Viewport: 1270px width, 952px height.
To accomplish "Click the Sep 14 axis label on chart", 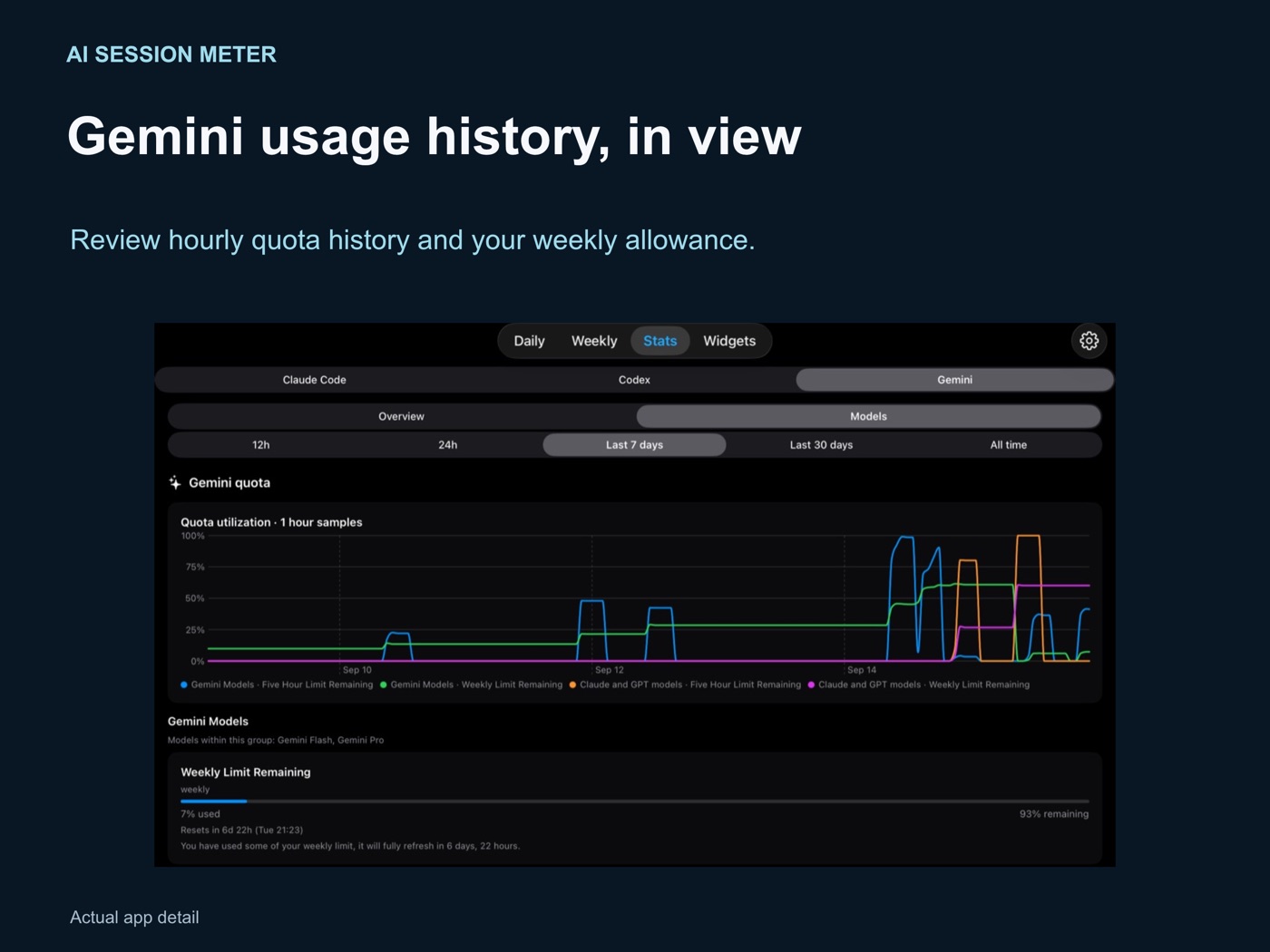I will [862, 670].
